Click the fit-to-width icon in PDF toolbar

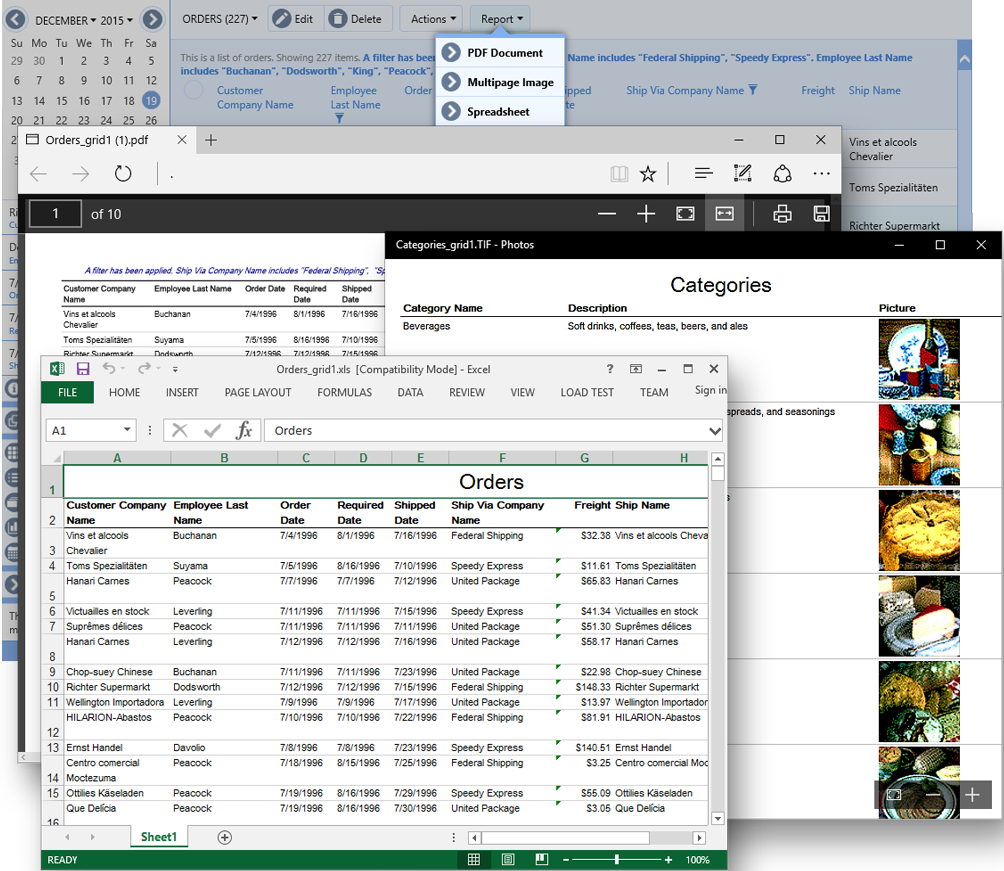[724, 213]
